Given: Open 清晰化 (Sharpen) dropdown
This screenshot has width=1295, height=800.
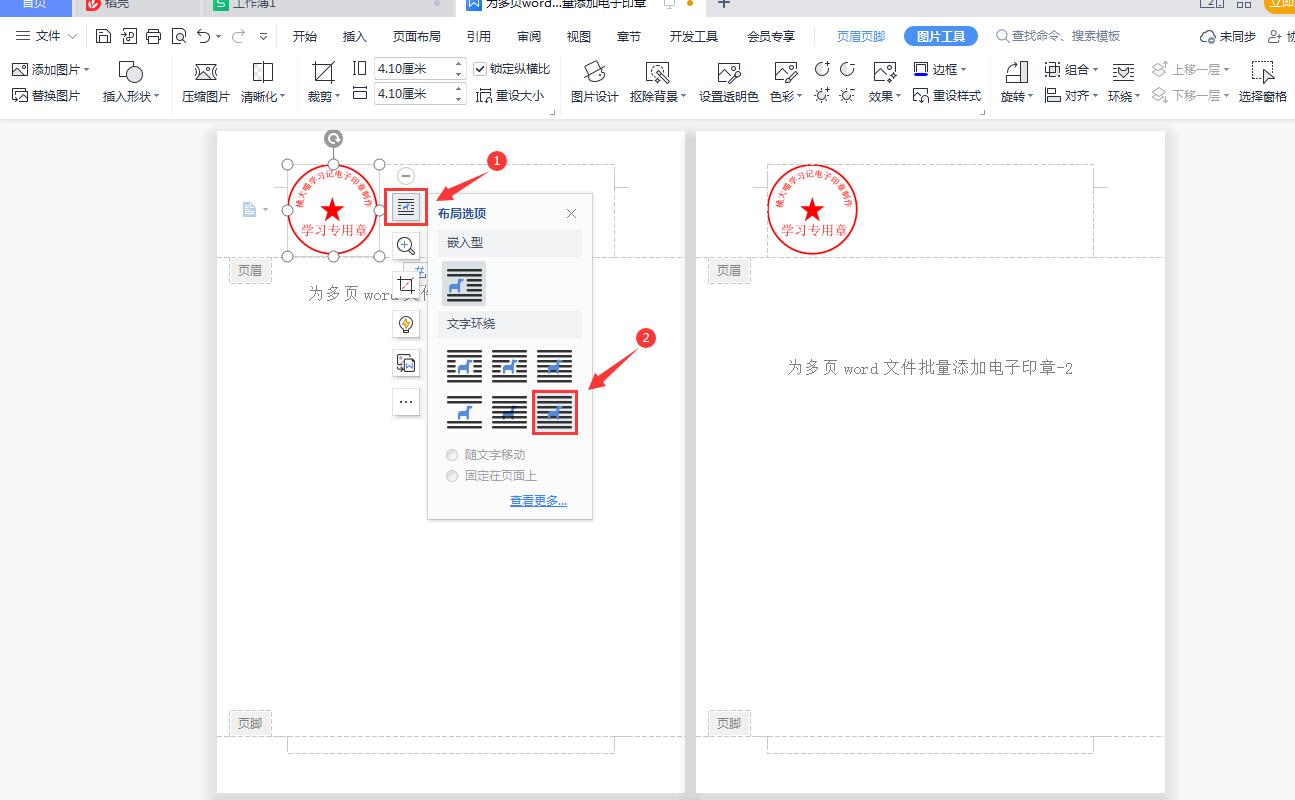Looking at the screenshot, I should tap(263, 82).
